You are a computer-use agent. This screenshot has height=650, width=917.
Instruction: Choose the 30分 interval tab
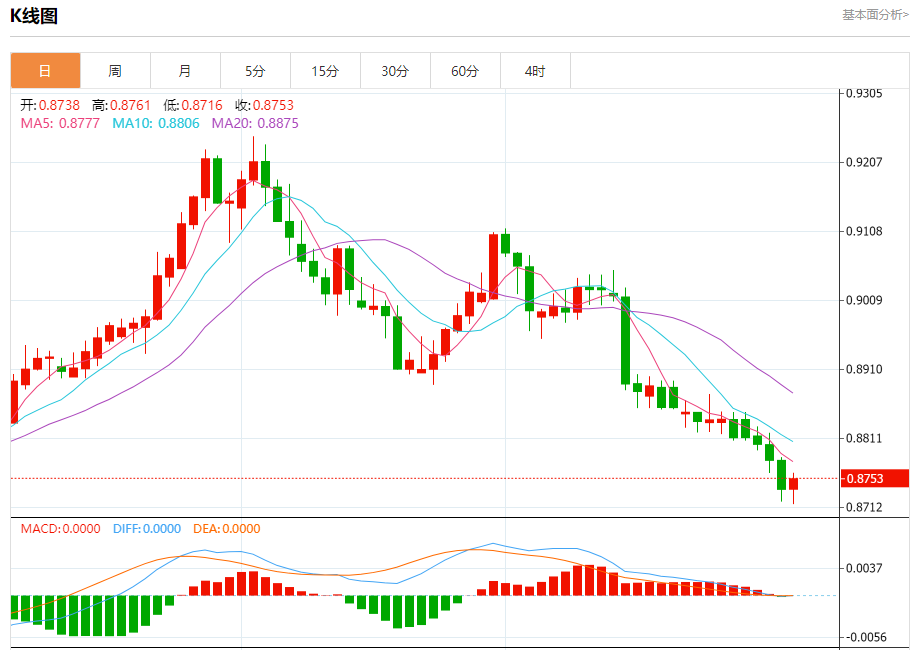tap(395, 71)
